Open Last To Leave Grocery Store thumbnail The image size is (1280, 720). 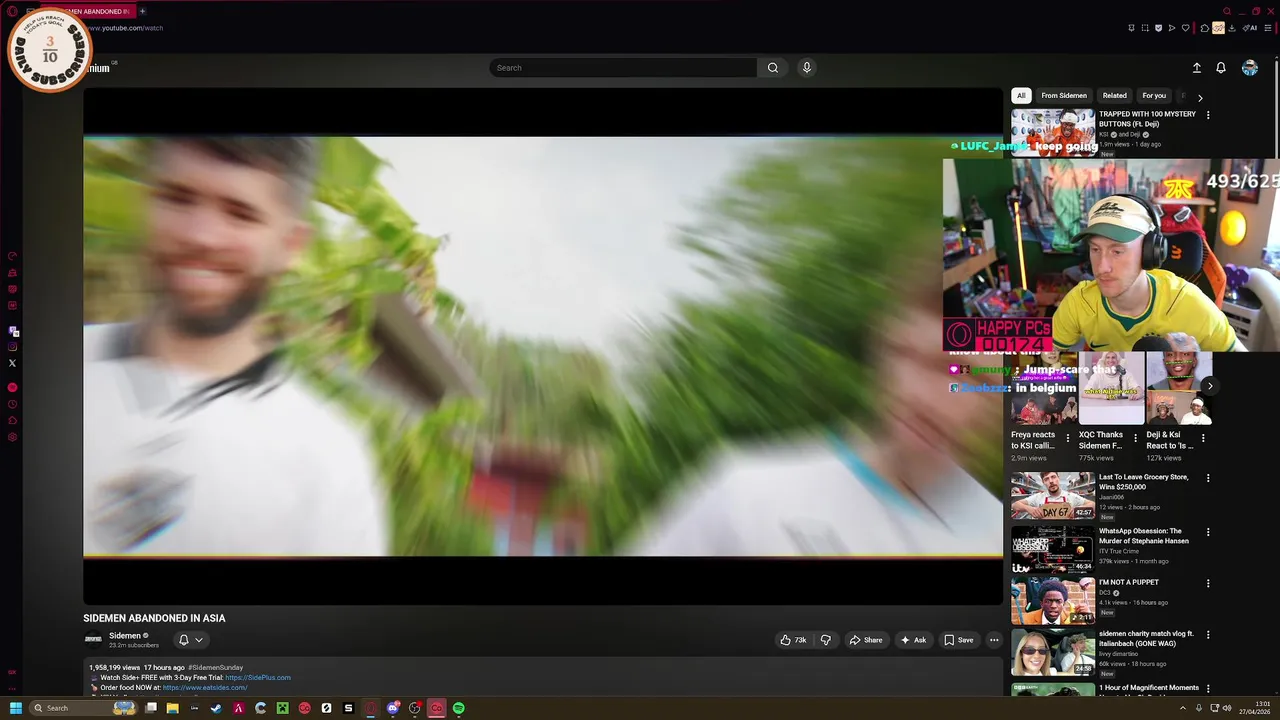coord(1052,495)
